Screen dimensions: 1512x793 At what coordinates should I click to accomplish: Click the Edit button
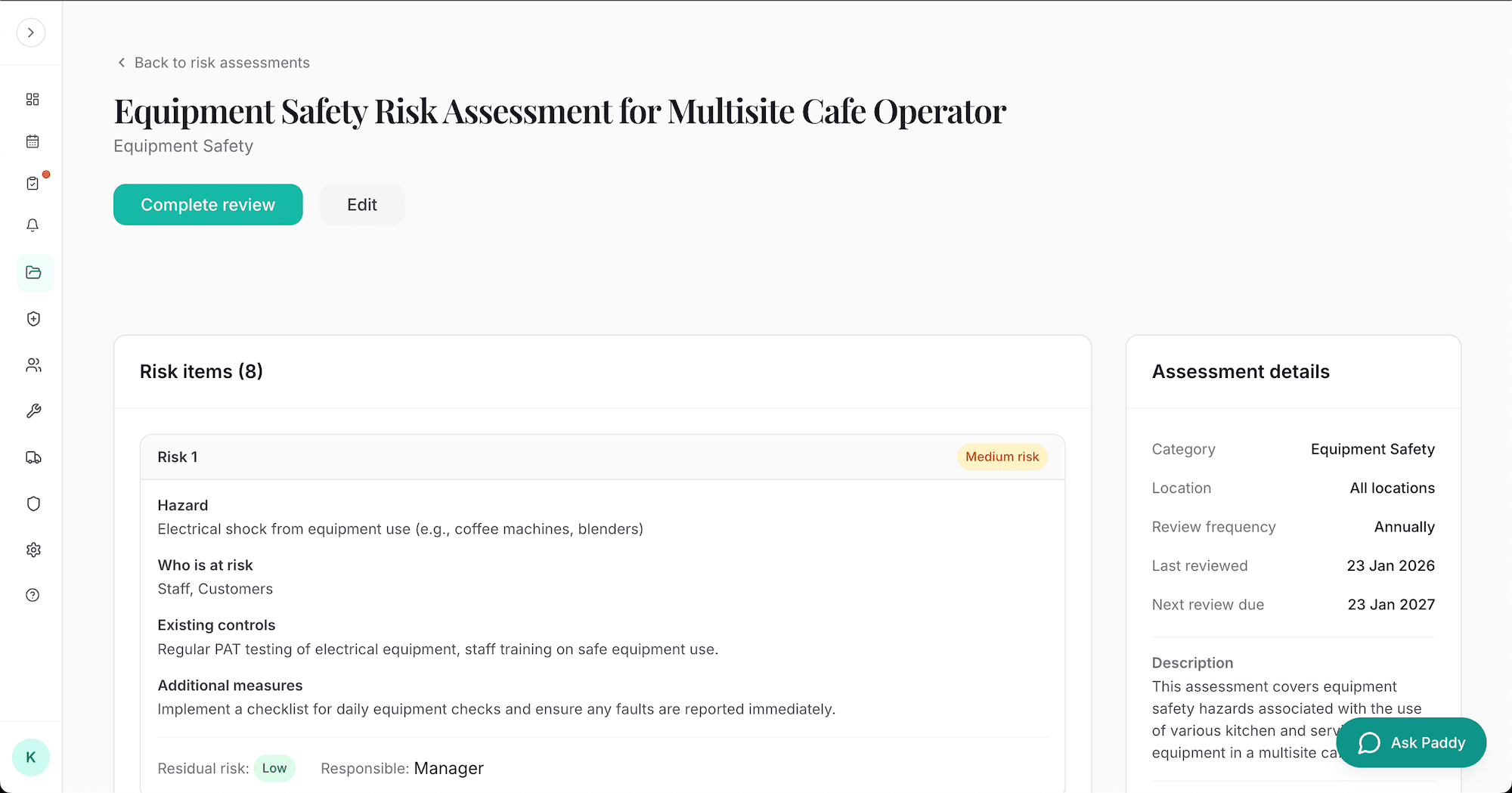pyautogui.click(x=361, y=204)
